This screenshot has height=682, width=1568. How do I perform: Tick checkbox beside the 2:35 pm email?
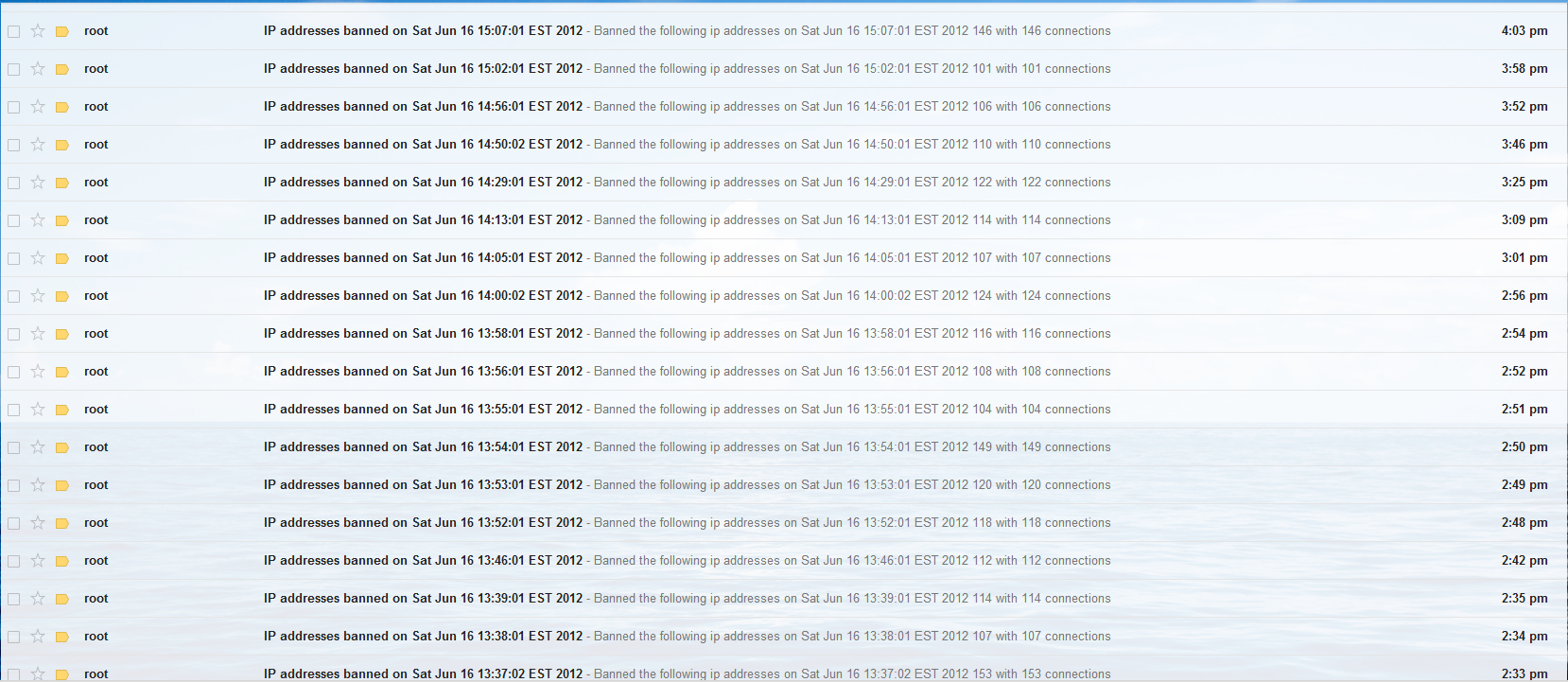click(13, 599)
